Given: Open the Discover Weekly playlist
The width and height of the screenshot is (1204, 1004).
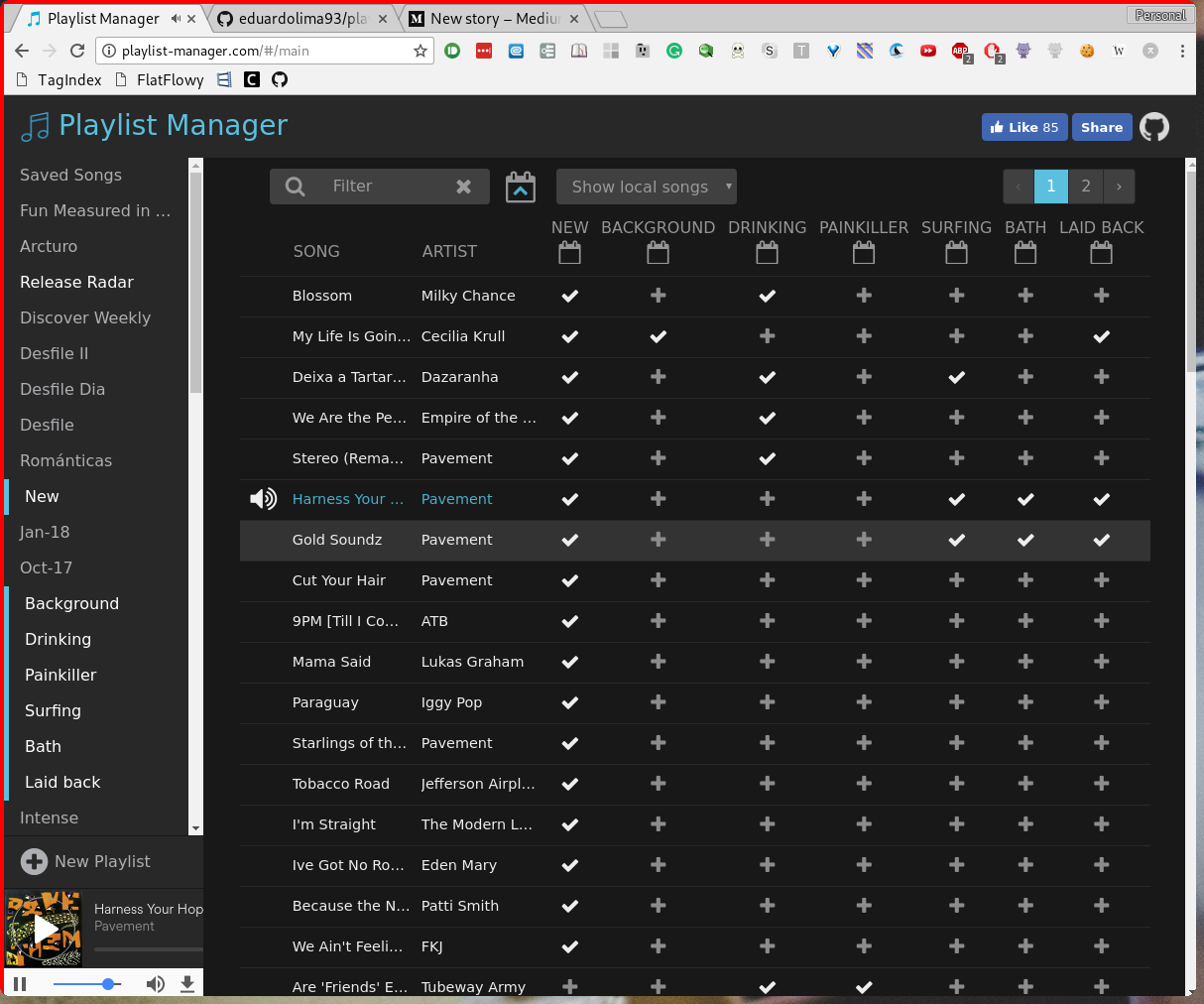Looking at the screenshot, I should 85,317.
